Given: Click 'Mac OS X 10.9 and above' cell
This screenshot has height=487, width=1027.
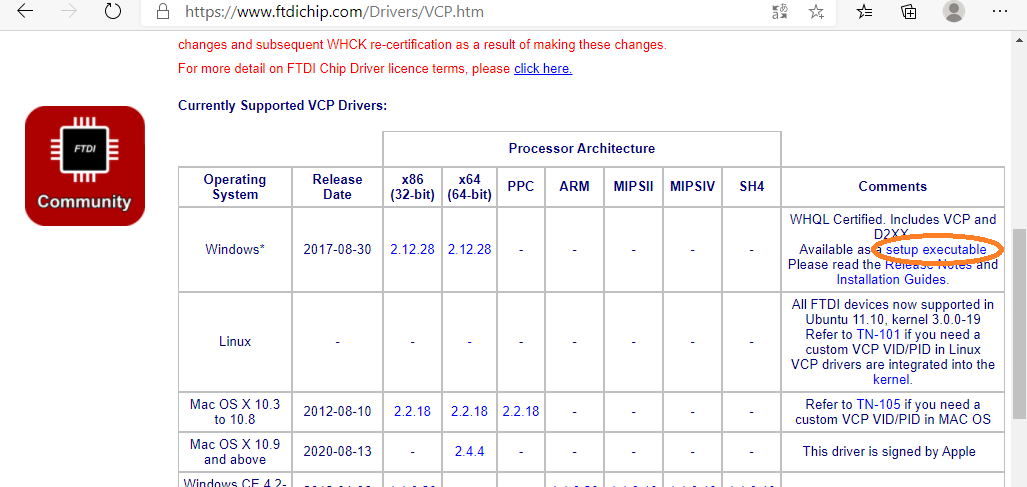Looking at the screenshot, I should coord(235,452).
